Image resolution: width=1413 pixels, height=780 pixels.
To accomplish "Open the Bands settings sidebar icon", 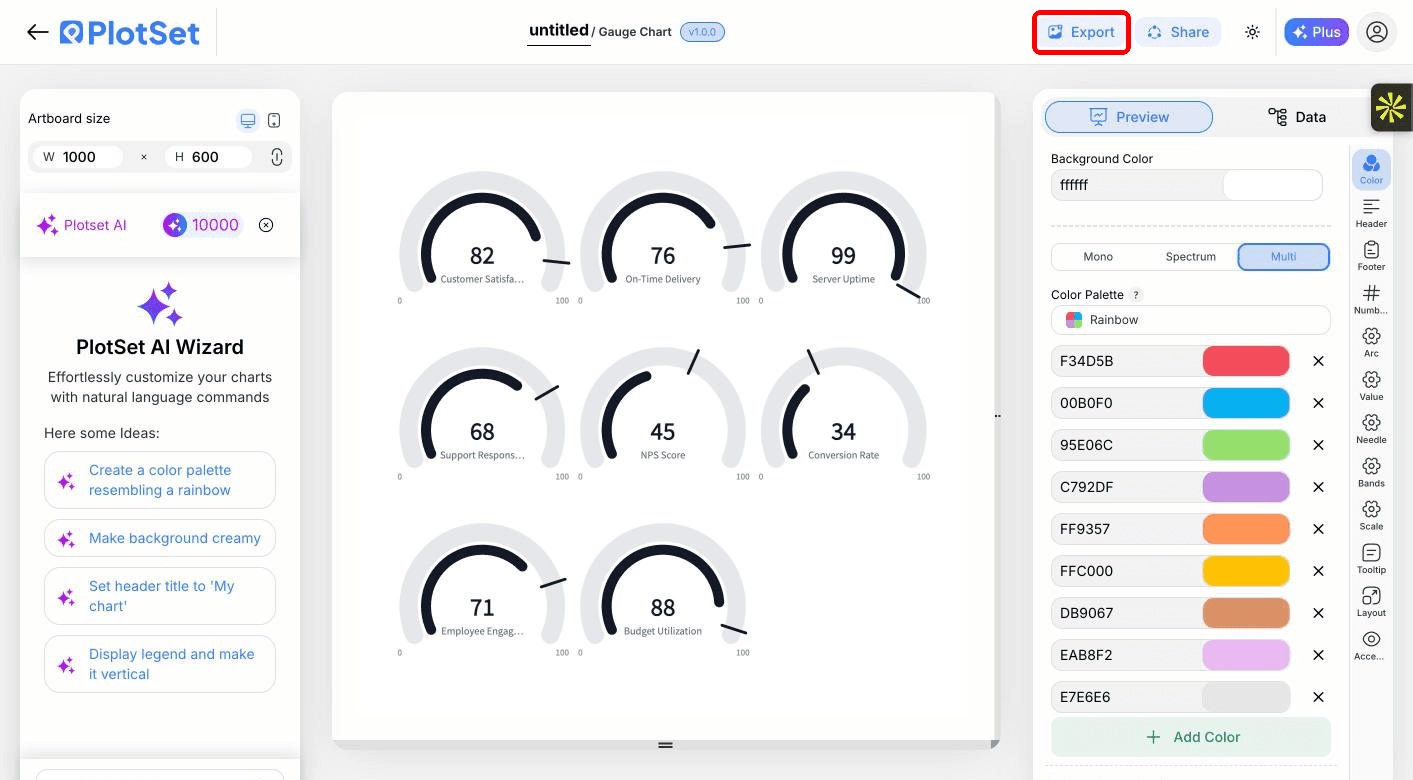I will (x=1371, y=471).
